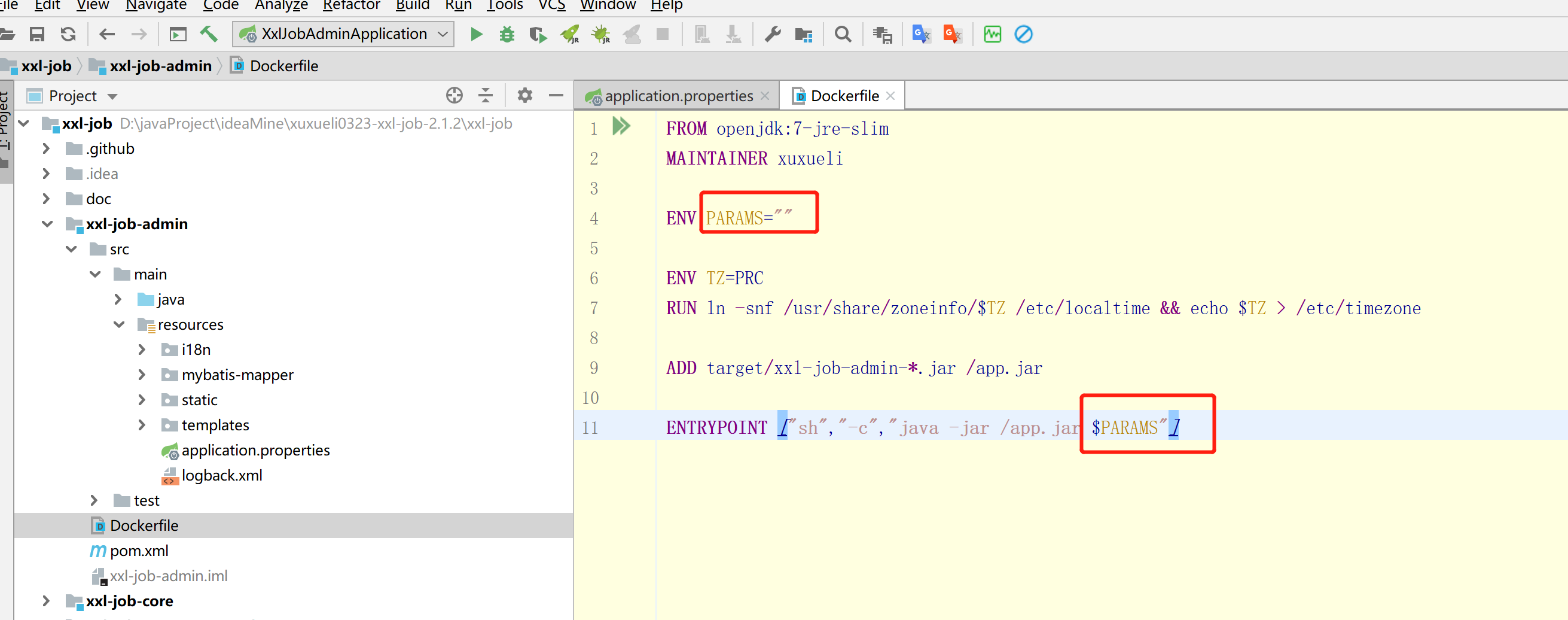
Task: Open settings with the wrench icon
Action: pyautogui.click(x=773, y=34)
